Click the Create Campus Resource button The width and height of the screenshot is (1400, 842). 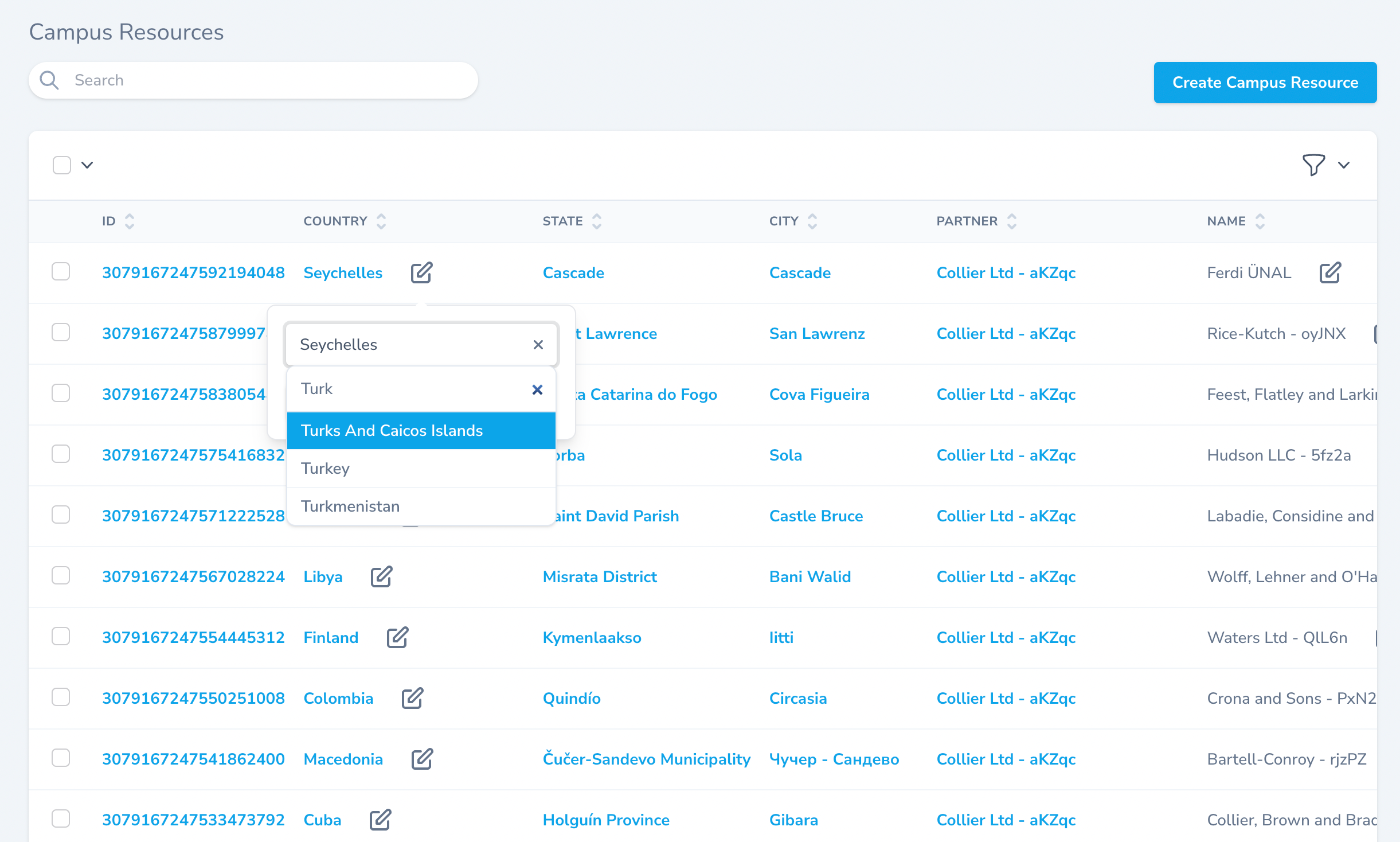click(x=1265, y=83)
